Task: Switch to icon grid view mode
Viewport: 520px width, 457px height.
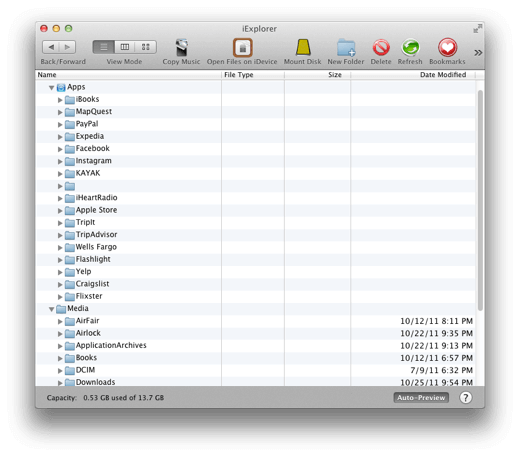Action: [x=146, y=47]
